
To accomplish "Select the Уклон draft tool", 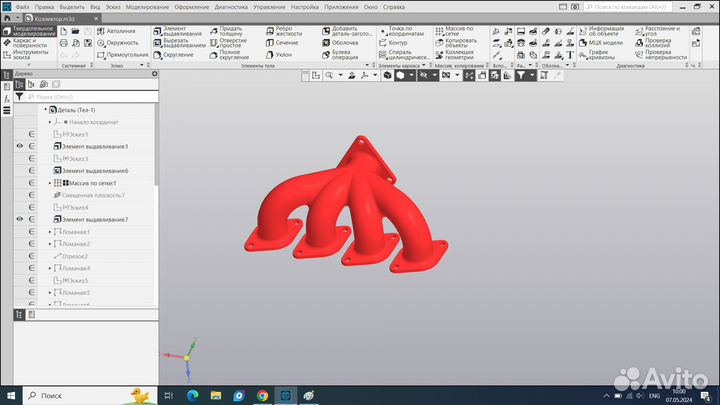I will pos(279,55).
